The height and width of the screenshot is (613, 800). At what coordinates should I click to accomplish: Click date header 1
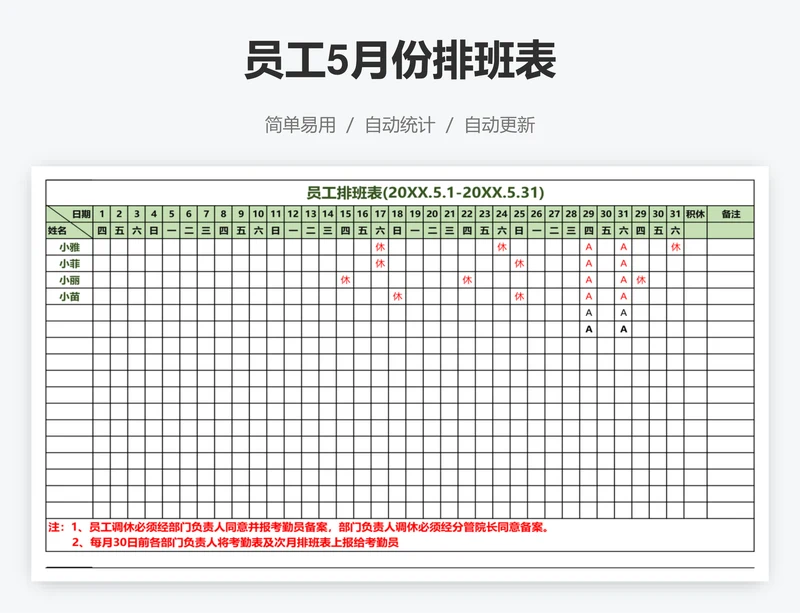[x=102, y=214]
